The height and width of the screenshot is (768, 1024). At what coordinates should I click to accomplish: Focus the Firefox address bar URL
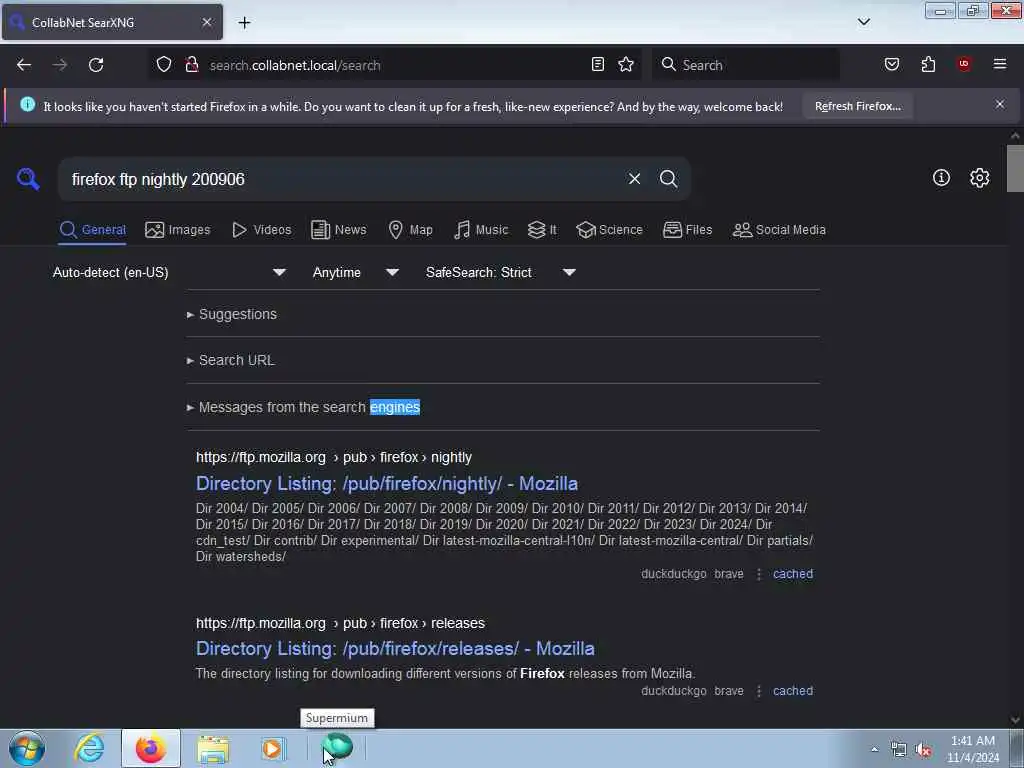pyautogui.click(x=392, y=65)
